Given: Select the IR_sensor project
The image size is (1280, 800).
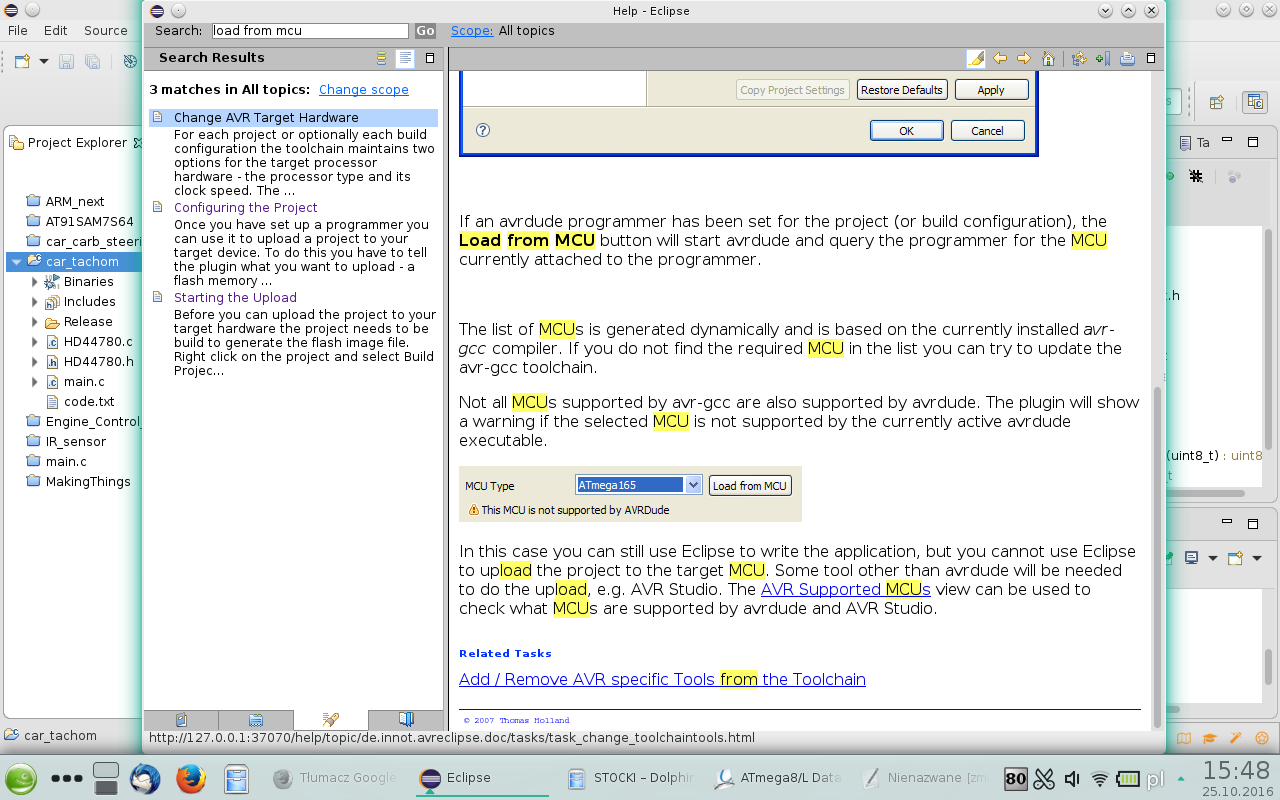Looking at the screenshot, I should click(75, 442).
